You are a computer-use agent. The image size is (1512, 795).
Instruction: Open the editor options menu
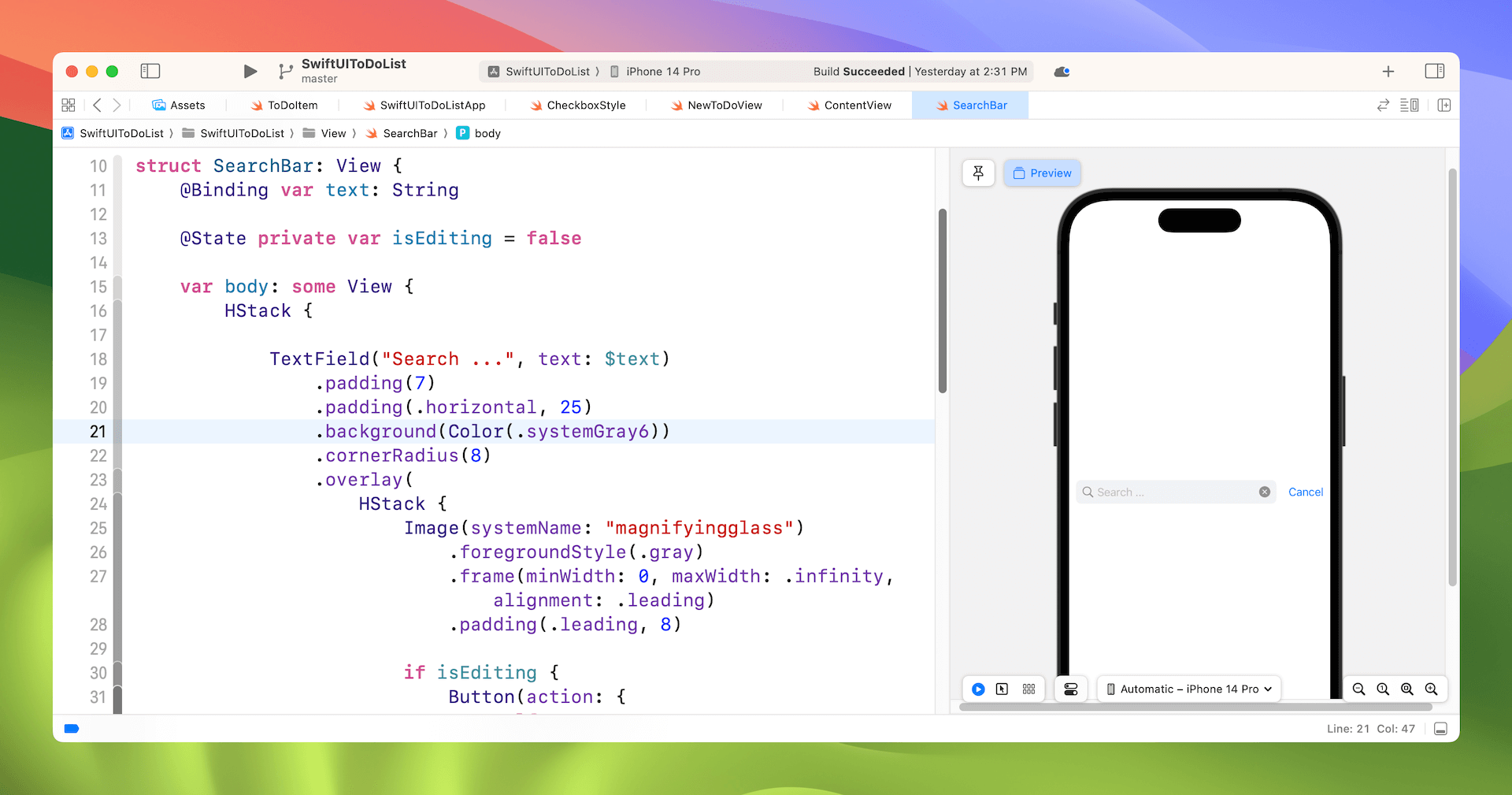coord(1410,105)
